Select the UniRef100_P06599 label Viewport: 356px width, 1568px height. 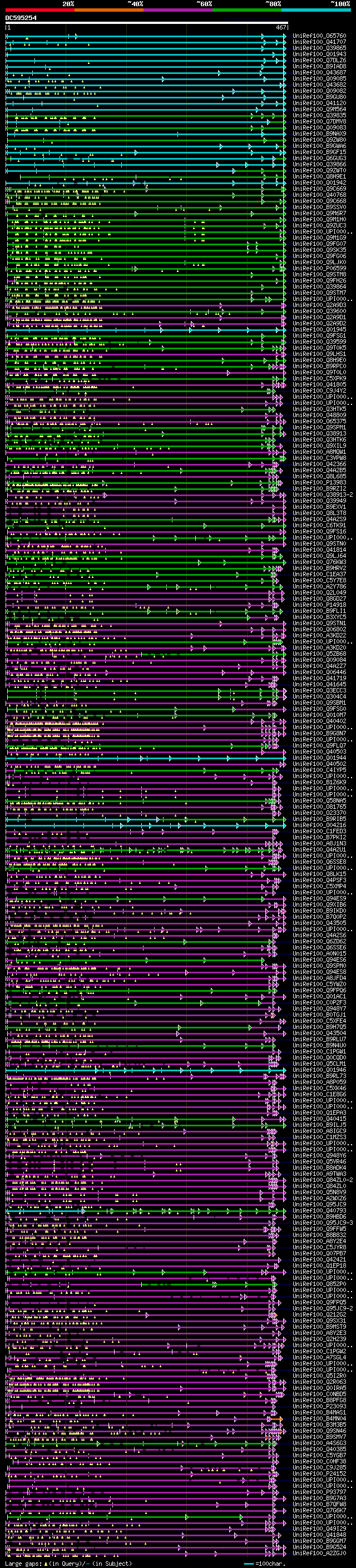coord(319,269)
